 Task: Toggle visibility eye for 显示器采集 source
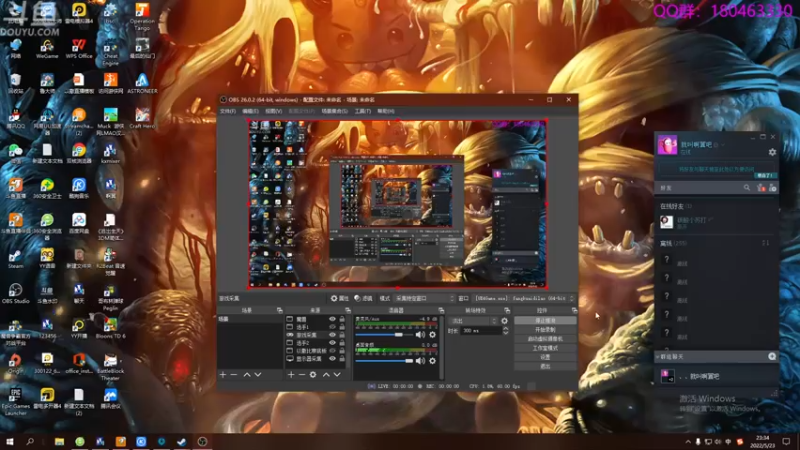coord(332,359)
